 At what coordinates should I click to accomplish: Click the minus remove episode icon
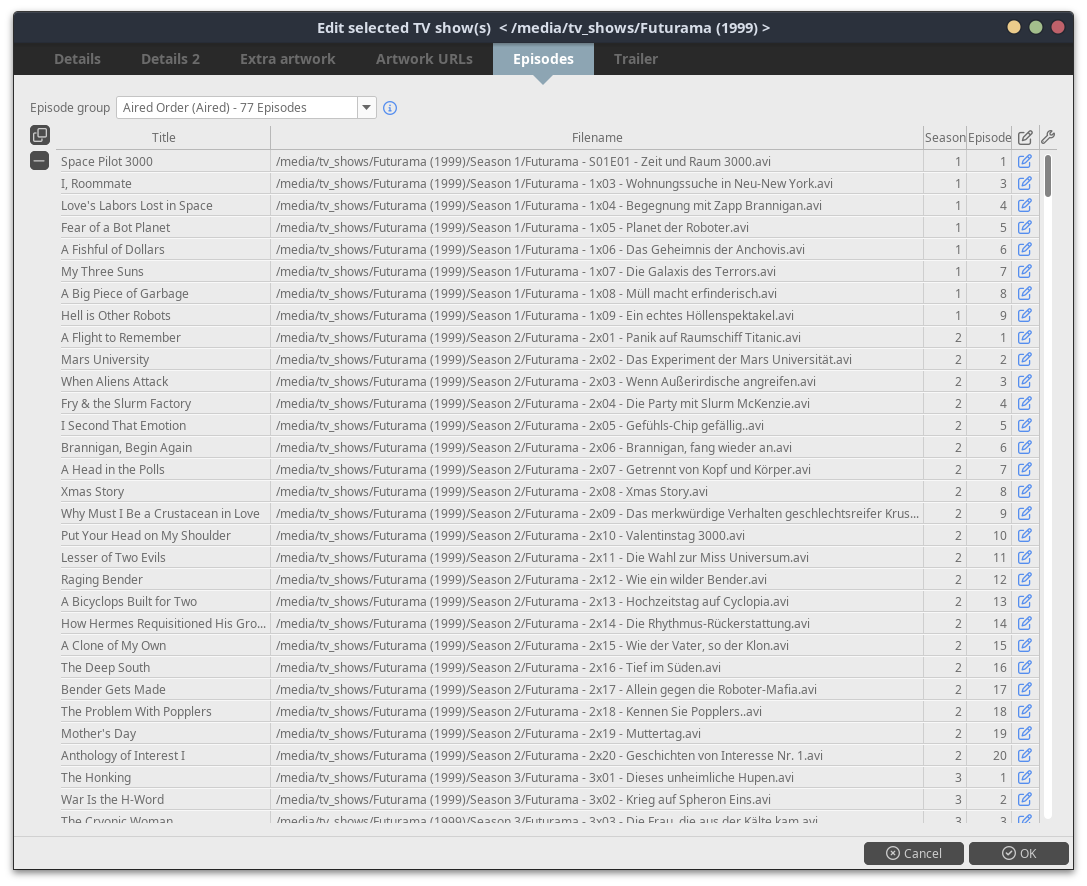click(x=40, y=161)
